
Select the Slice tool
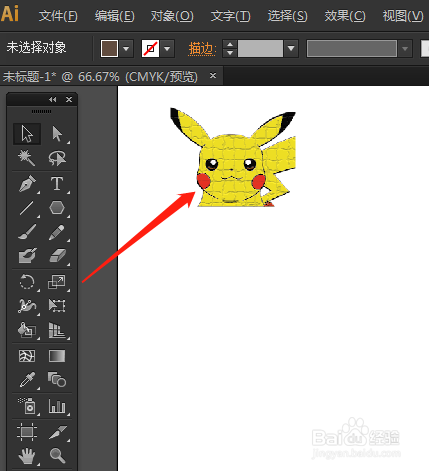click(57, 432)
